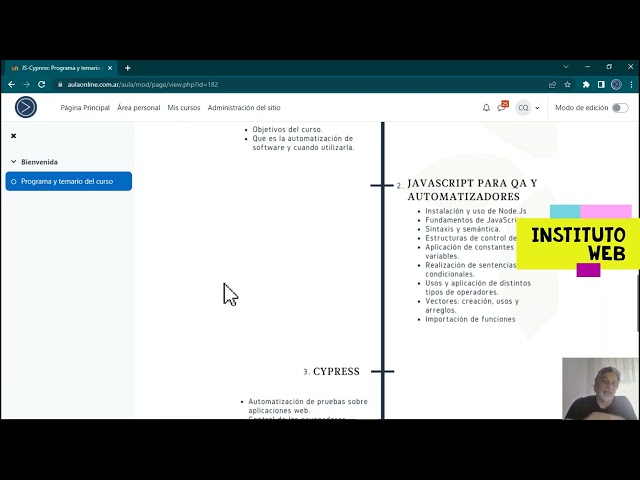Click the text Sintaxis y semántica

(462, 229)
